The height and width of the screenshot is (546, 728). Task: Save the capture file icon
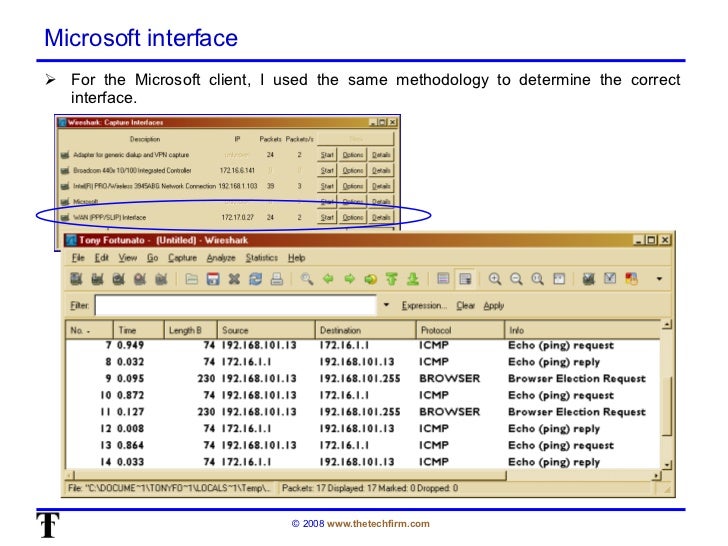(x=213, y=279)
